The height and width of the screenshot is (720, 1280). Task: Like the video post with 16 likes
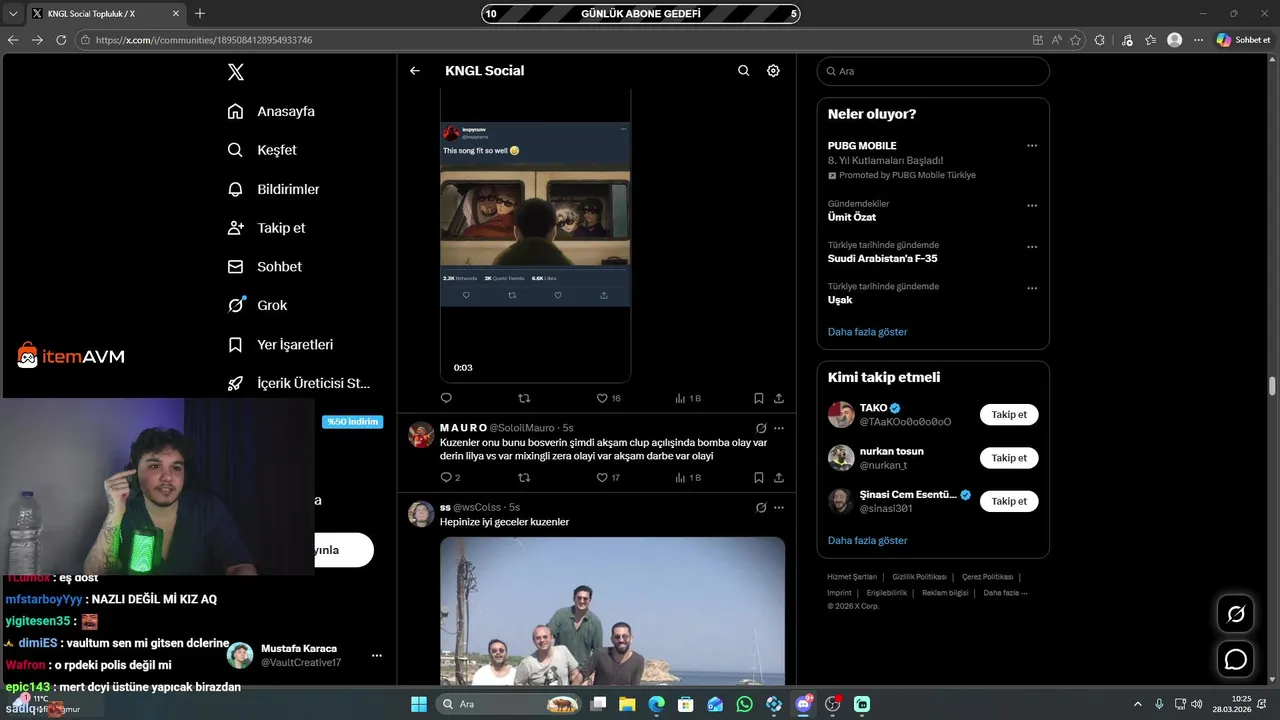pyautogui.click(x=608, y=398)
